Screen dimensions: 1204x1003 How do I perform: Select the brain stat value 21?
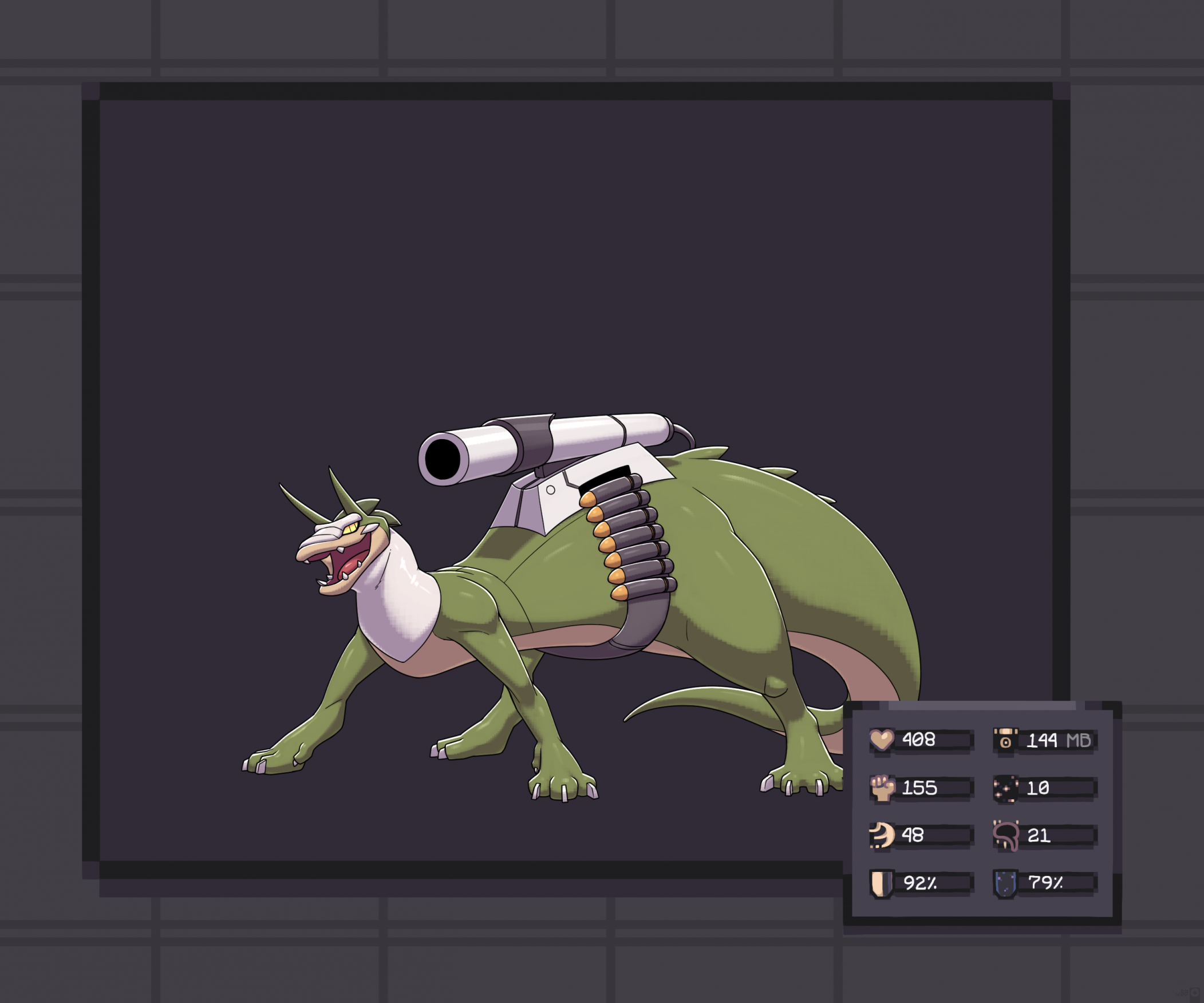1039,836
